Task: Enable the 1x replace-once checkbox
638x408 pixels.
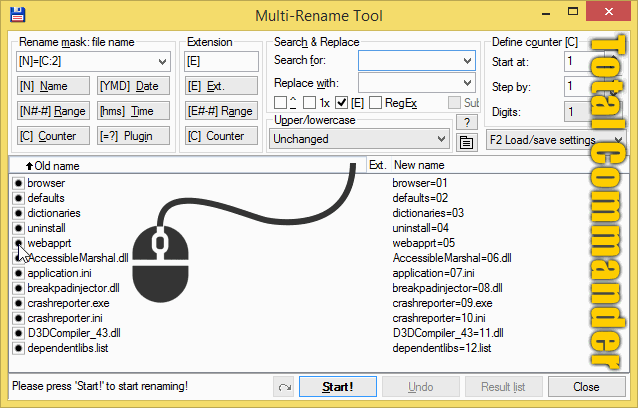Action: pyautogui.click(x=309, y=103)
